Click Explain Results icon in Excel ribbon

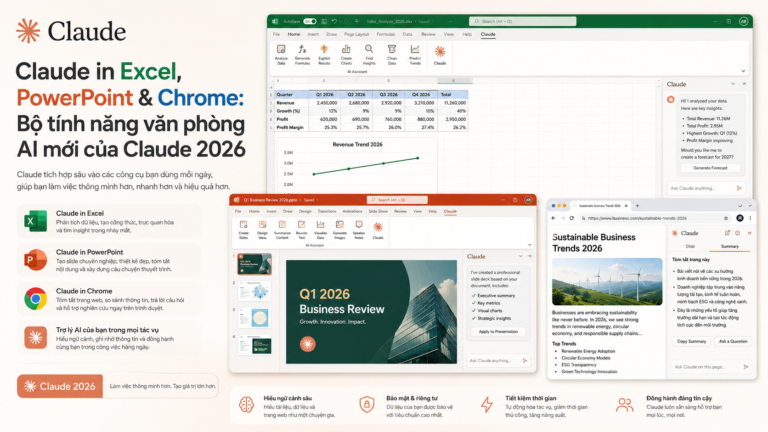[x=324, y=49]
